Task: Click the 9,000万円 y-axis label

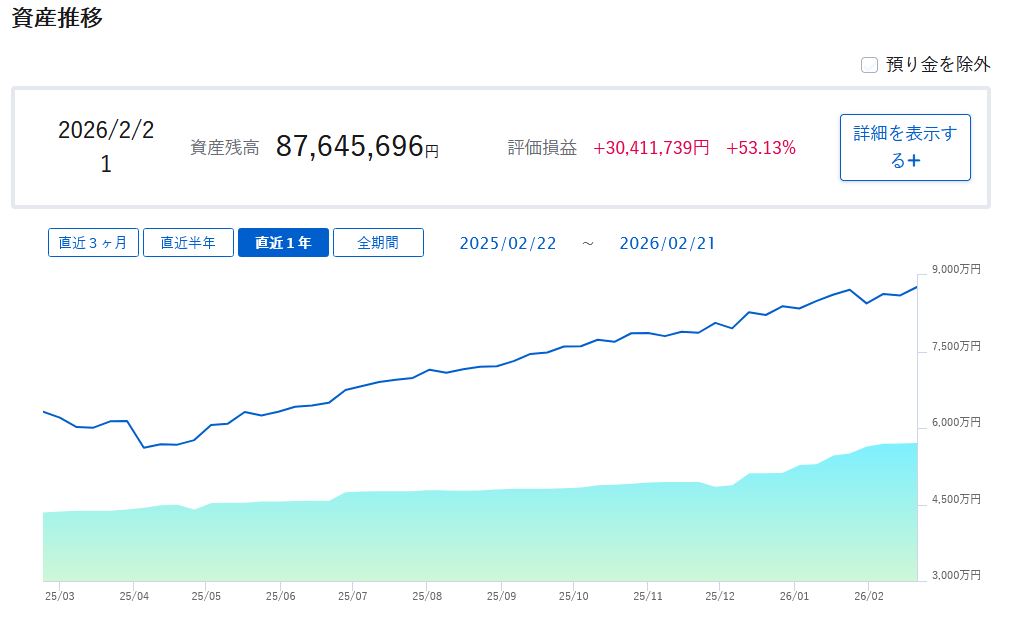Action: tap(957, 270)
